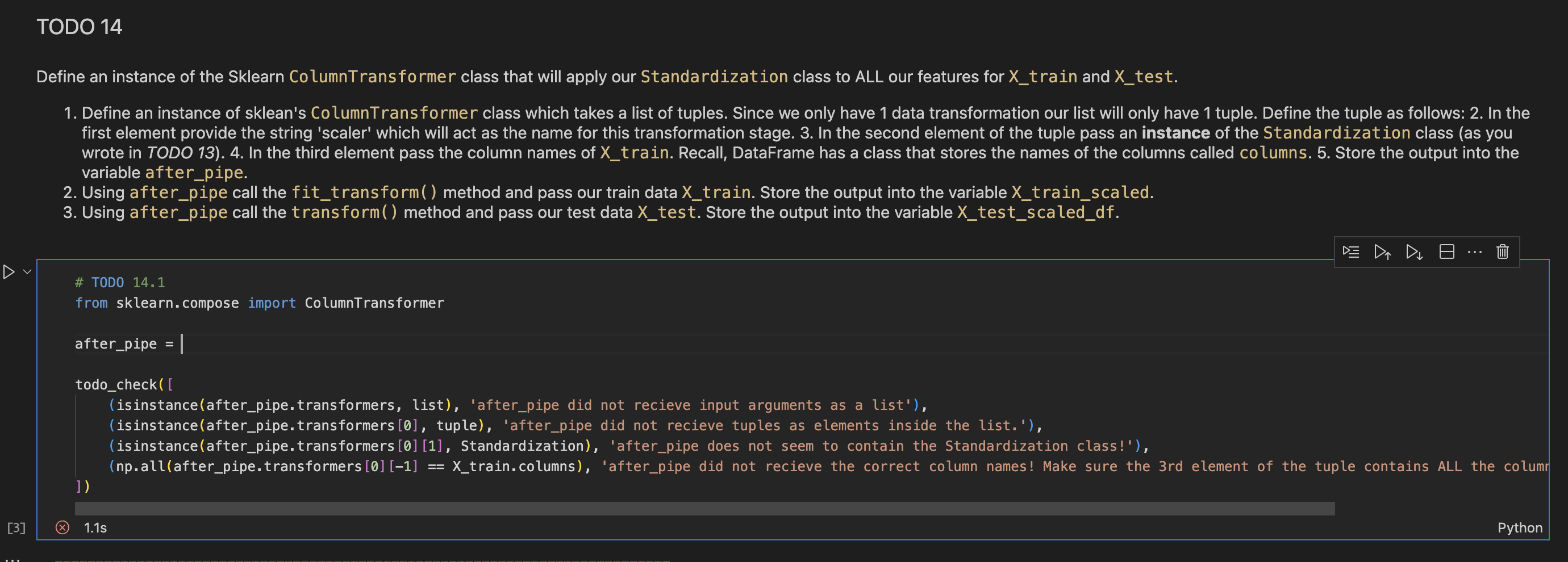This screenshot has width=1568, height=562.
Task: Open the Python language mode selector
Action: point(1519,527)
